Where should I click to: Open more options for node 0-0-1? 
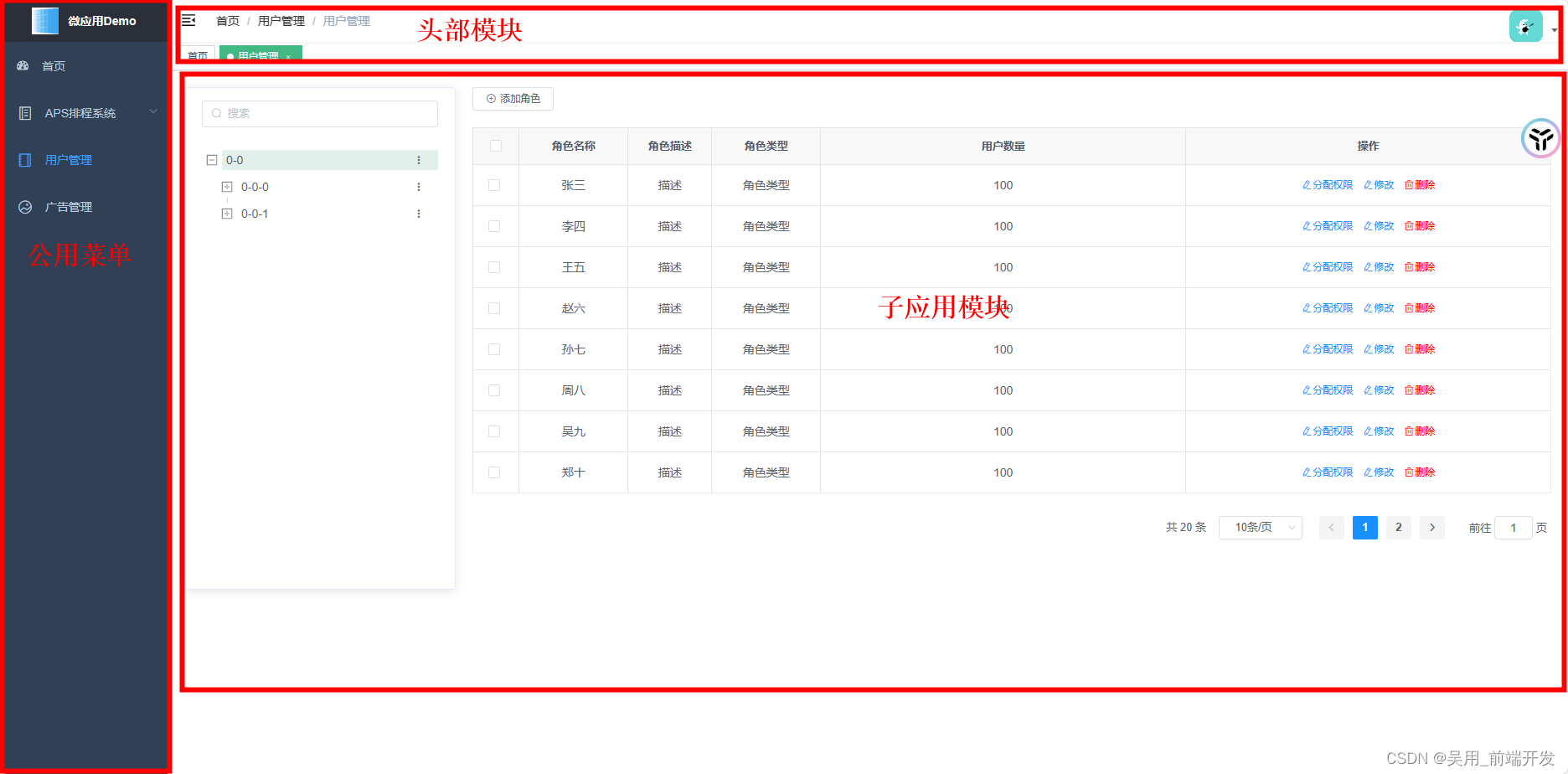pos(419,214)
